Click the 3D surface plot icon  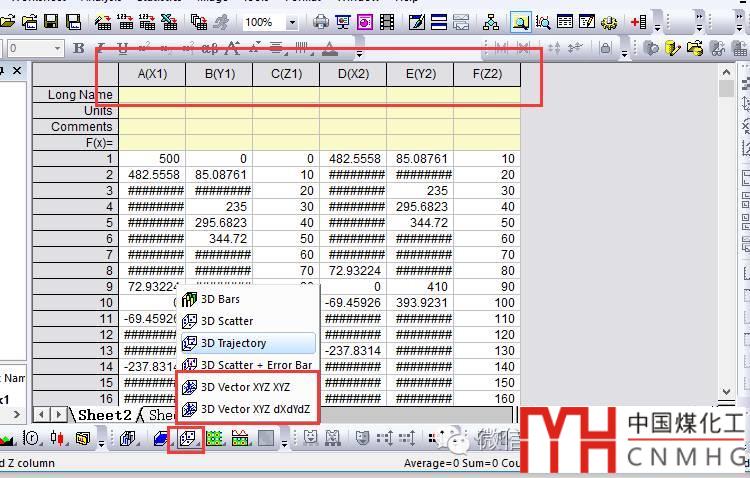click(161, 438)
